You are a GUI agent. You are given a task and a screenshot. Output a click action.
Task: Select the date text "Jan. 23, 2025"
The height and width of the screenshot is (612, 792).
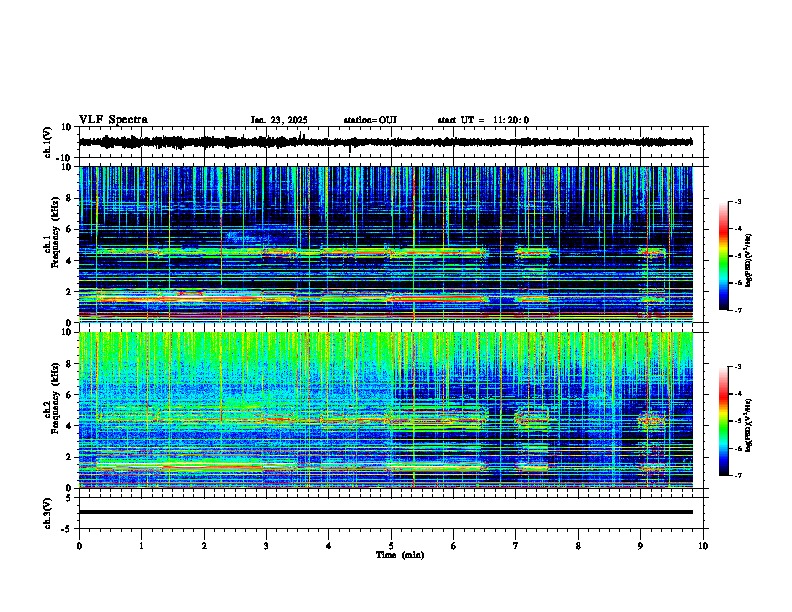coord(279,120)
